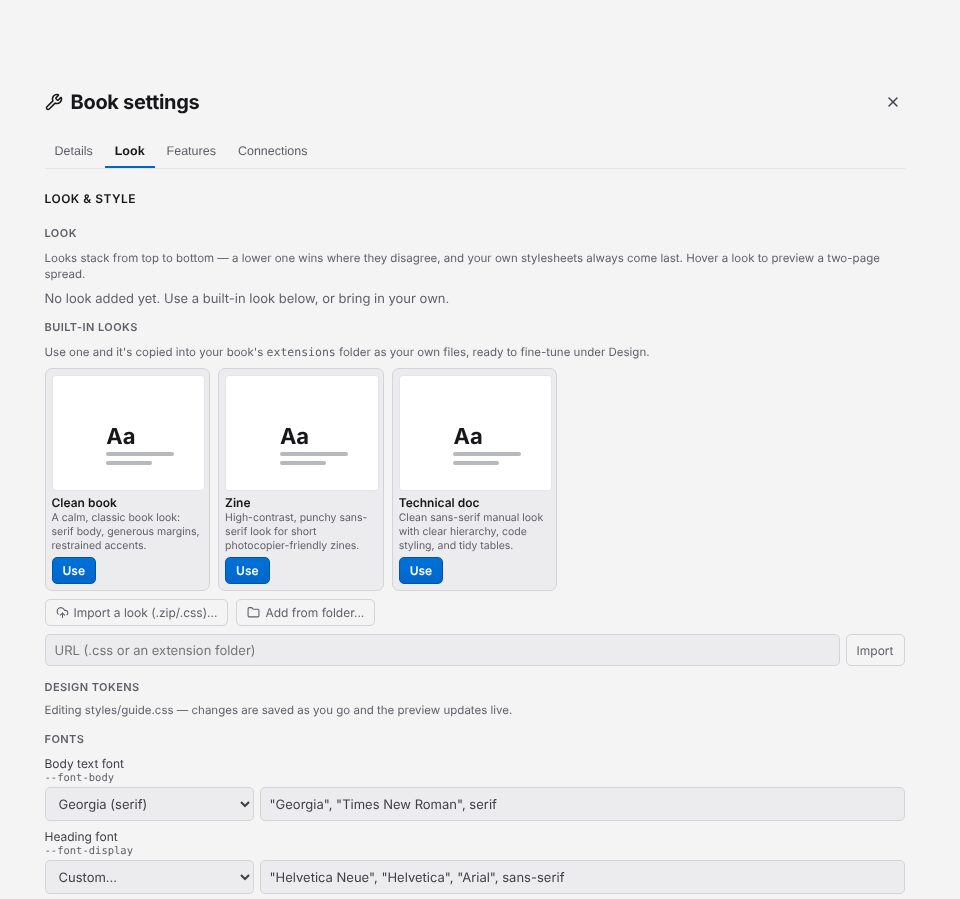Click the folder icon on Add from folder
960x899 pixels.
(x=253, y=612)
